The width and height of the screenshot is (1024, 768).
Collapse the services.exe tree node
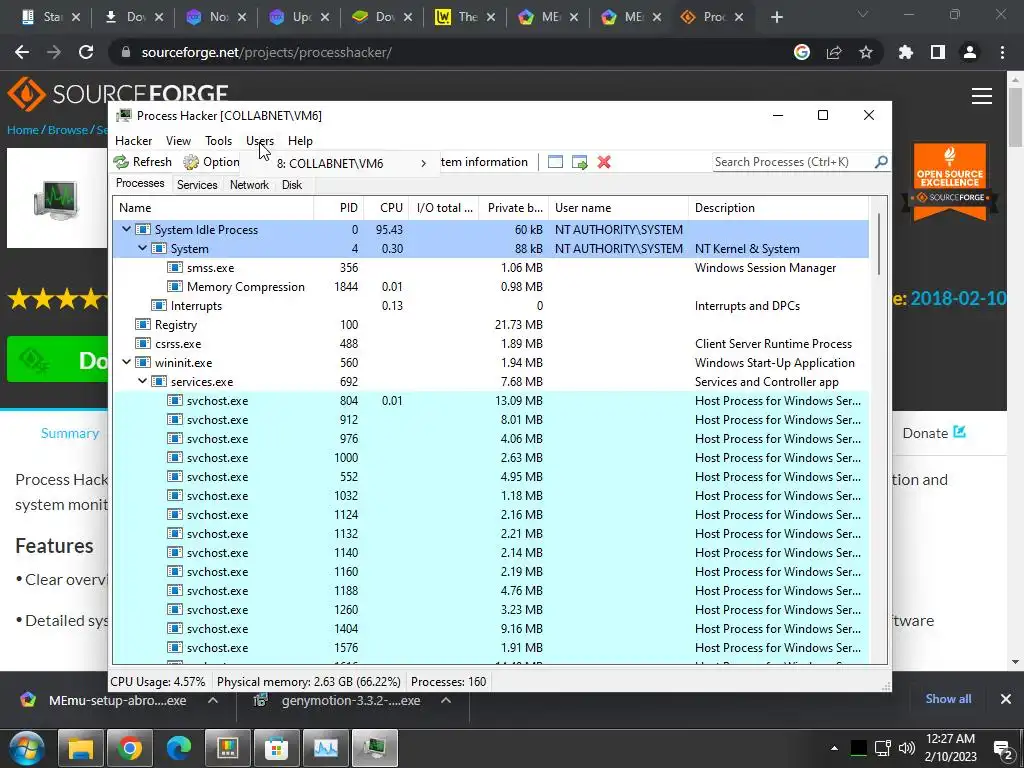click(x=142, y=381)
